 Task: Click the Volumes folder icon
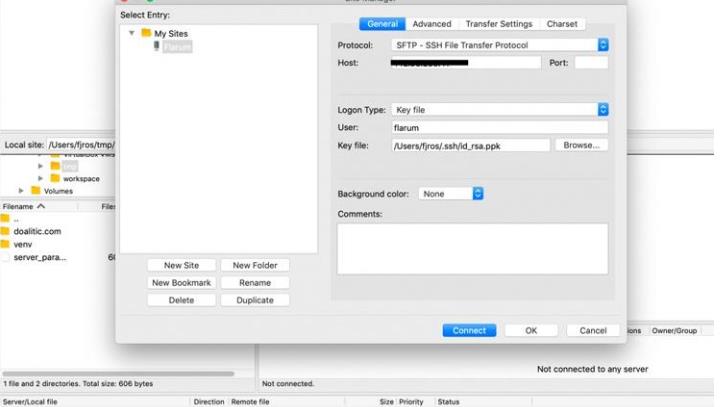point(36,191)
